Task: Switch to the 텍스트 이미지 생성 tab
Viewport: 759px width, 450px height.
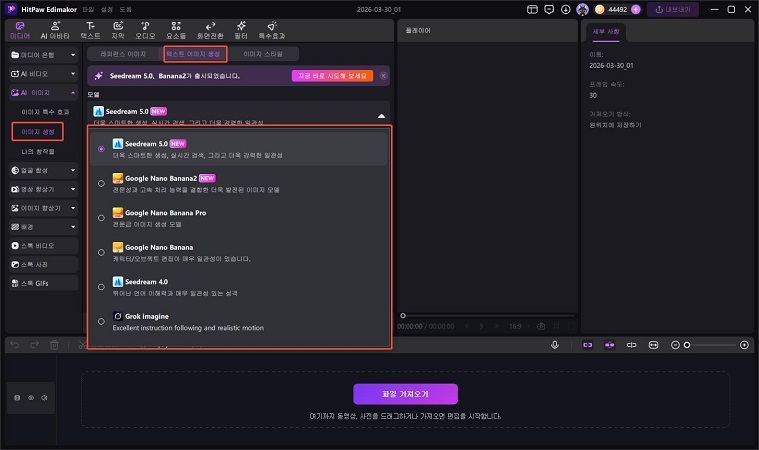Action: coord(194,54)
